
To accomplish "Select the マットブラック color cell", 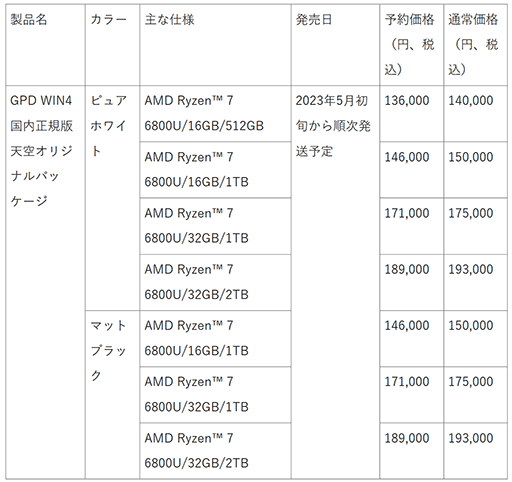I will (112, 395).
